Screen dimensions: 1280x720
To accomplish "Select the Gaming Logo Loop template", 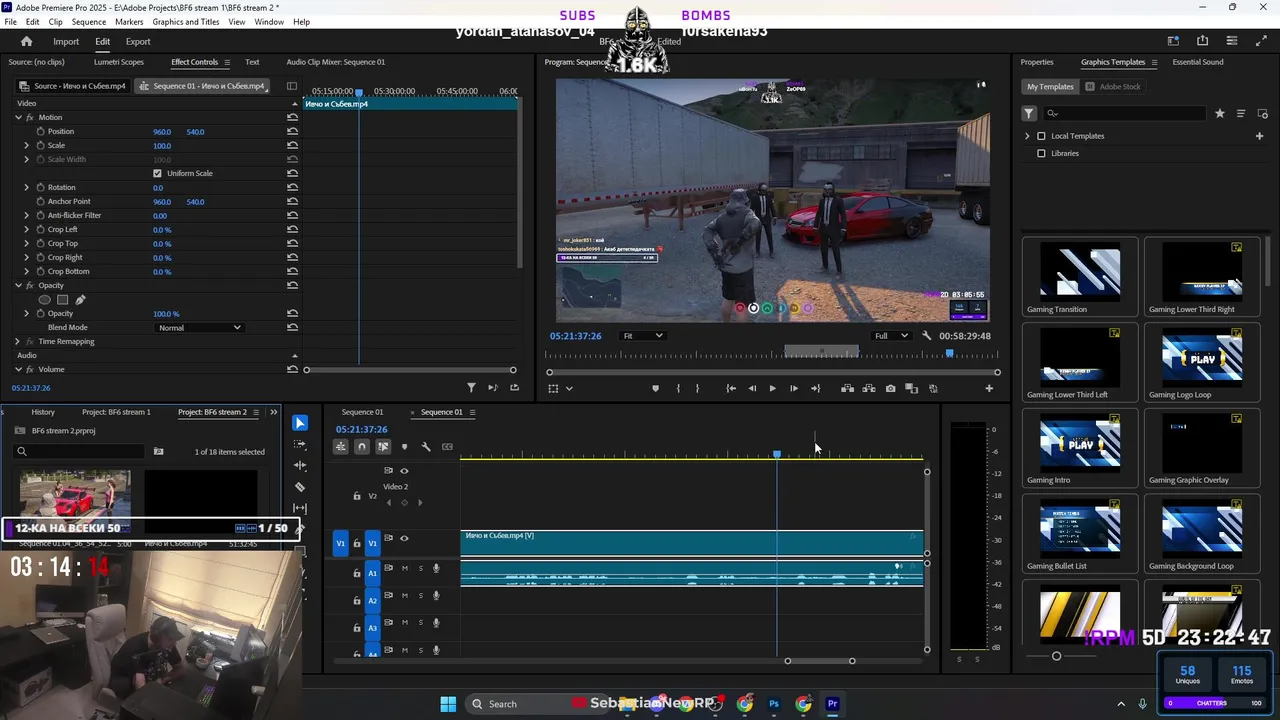I will pyautogui.click(x=1202, y=363).
